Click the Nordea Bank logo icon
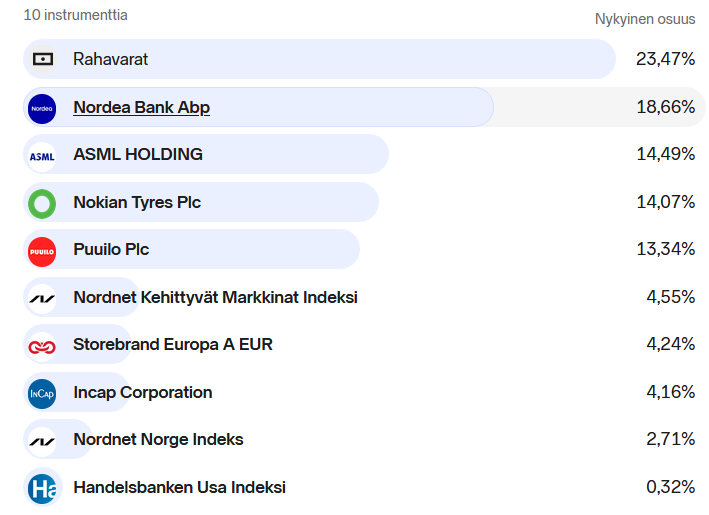 42,107
